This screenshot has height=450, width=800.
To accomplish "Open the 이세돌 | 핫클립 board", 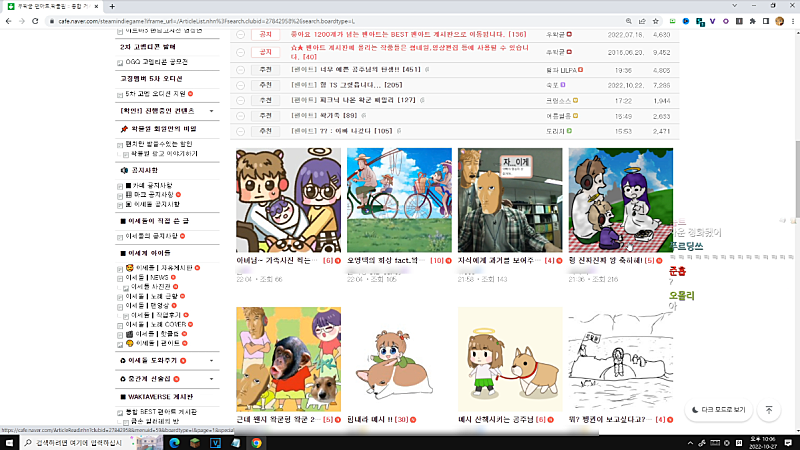I will 157,334.
